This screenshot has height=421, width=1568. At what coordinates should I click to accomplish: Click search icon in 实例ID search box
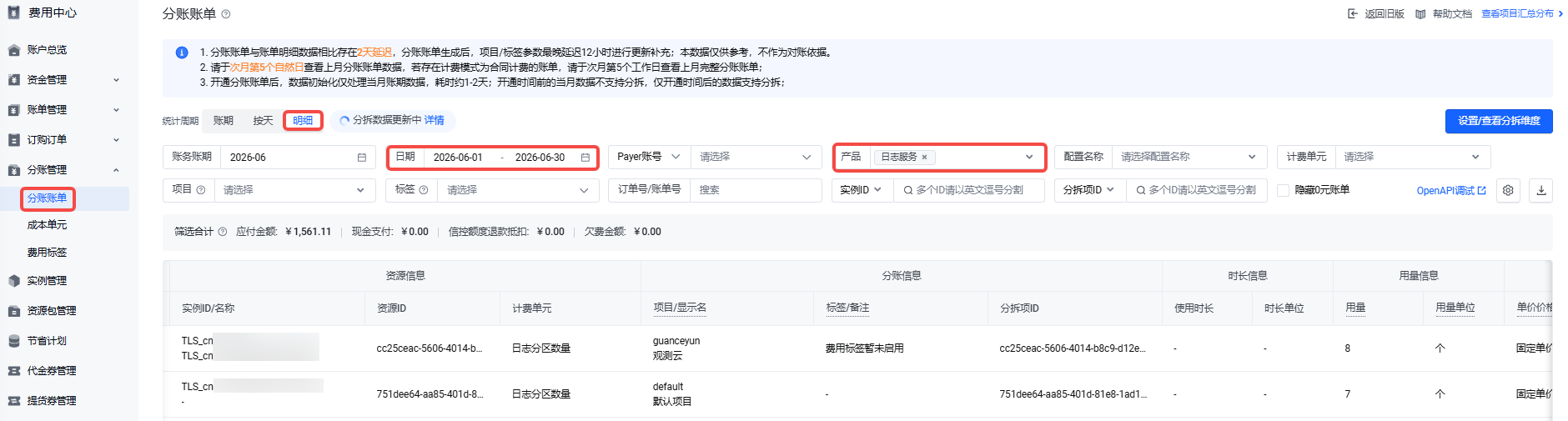click(908, 190)
